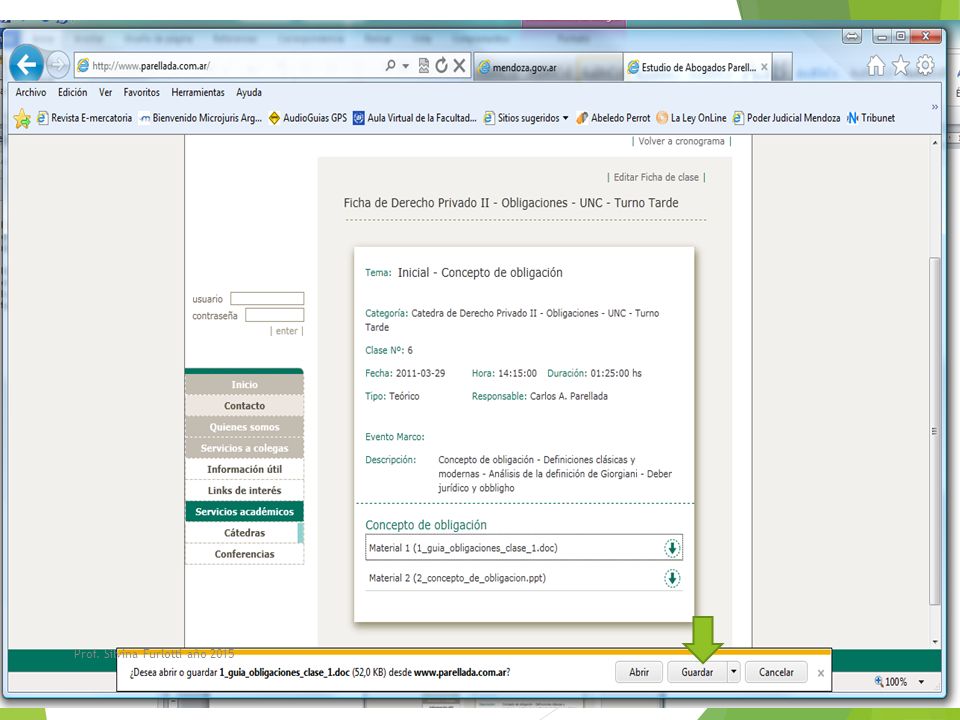The height and width of the screenshot is (720, 960).
Task: Open the Bienvenido Microjuris Arg favorite
Action: click(x=200, y=118)
